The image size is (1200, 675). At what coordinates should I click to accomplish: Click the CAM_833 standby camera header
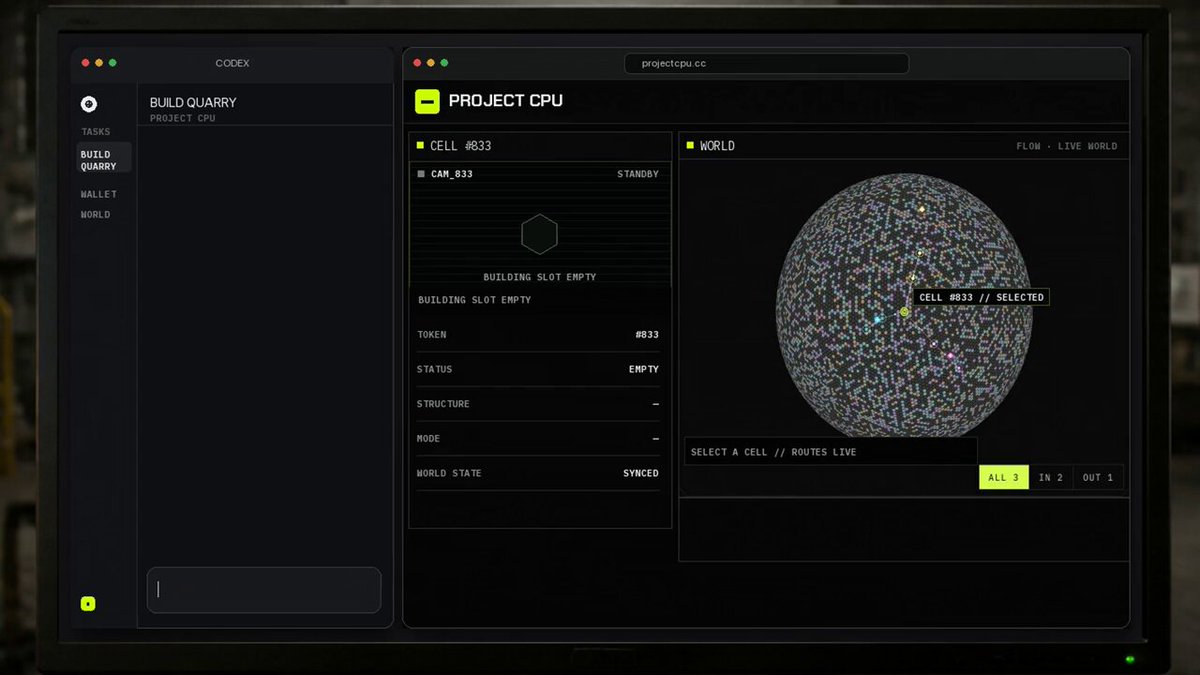(539, 174)
